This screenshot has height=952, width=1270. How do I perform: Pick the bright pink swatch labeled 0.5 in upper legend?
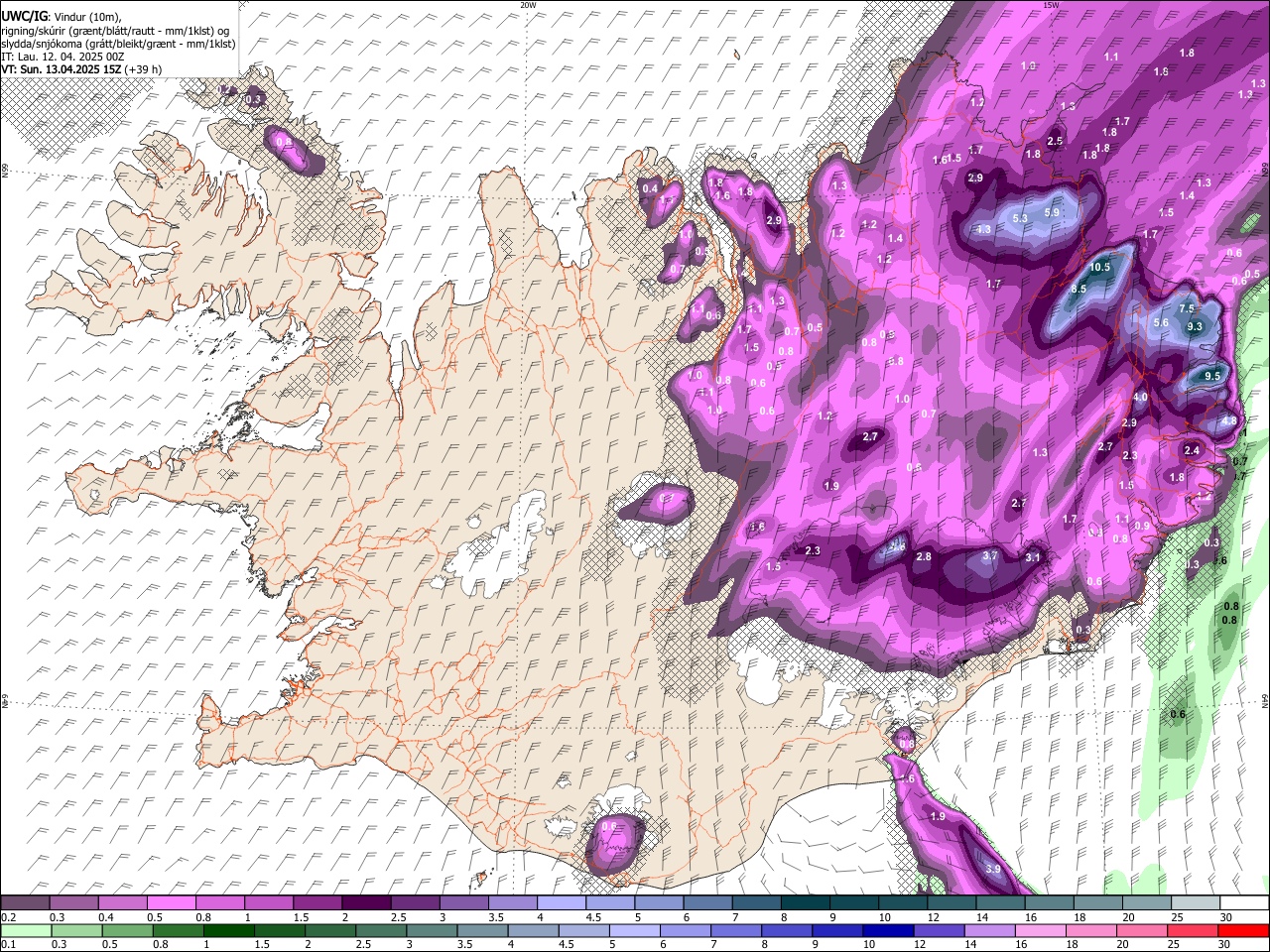170,902
